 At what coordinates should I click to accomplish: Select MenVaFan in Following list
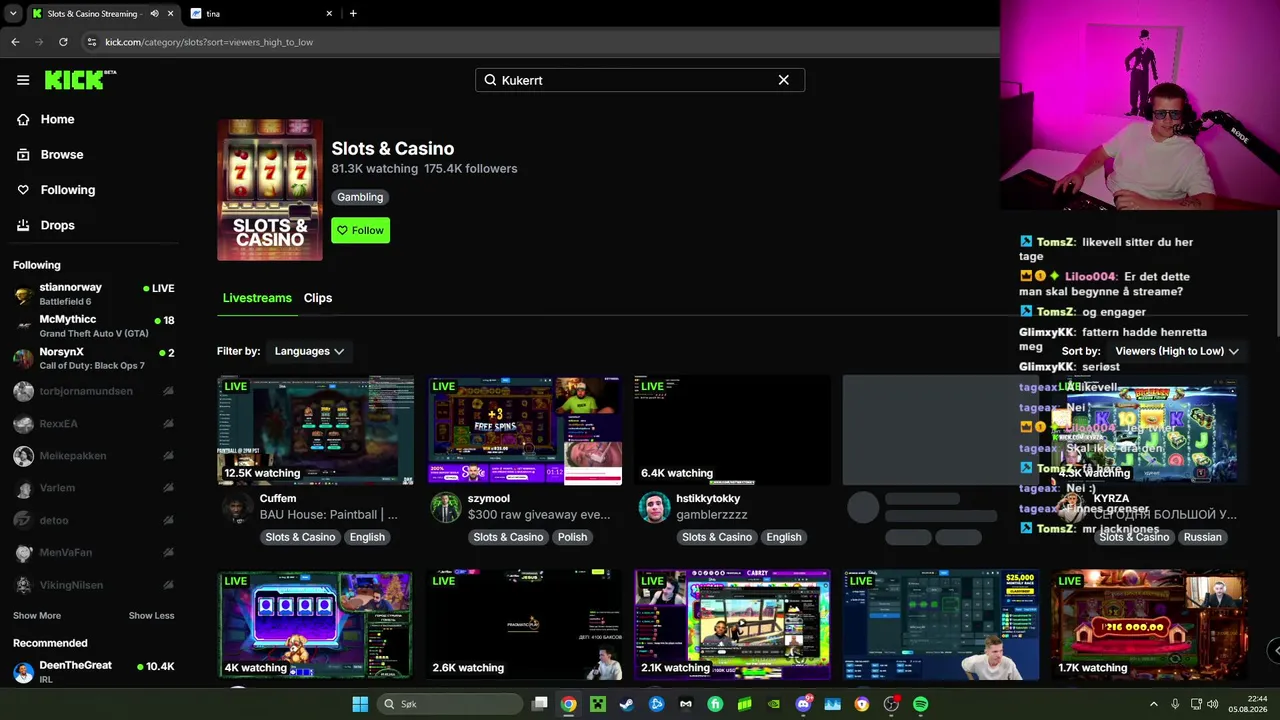(x=94, y=552)
